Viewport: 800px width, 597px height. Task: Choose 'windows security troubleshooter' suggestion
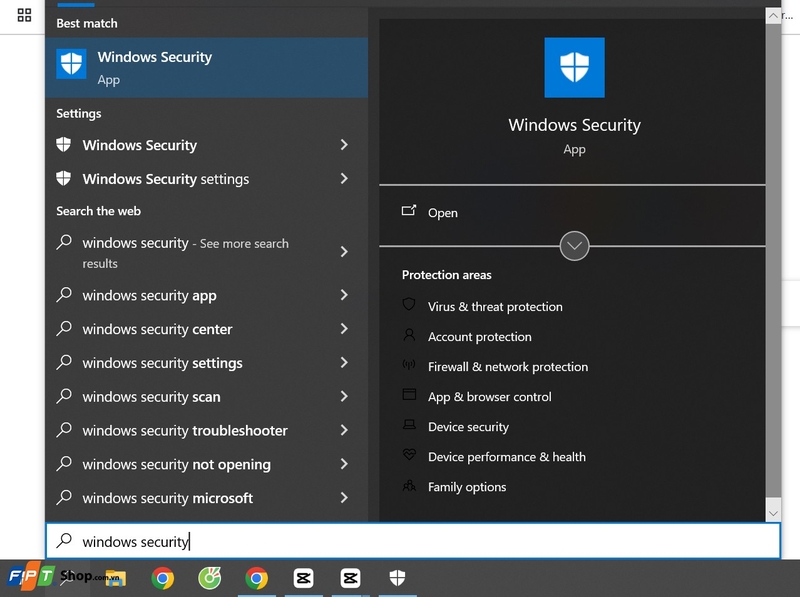pos(207,430)
